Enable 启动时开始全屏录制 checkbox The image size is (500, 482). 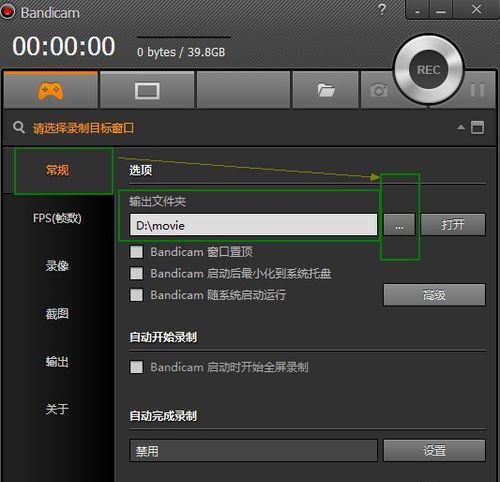pos(136,367)
